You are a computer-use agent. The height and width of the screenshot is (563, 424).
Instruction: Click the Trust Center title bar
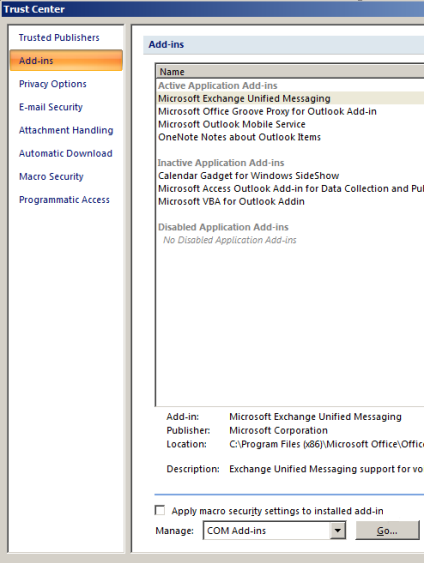tap(213, 9)
